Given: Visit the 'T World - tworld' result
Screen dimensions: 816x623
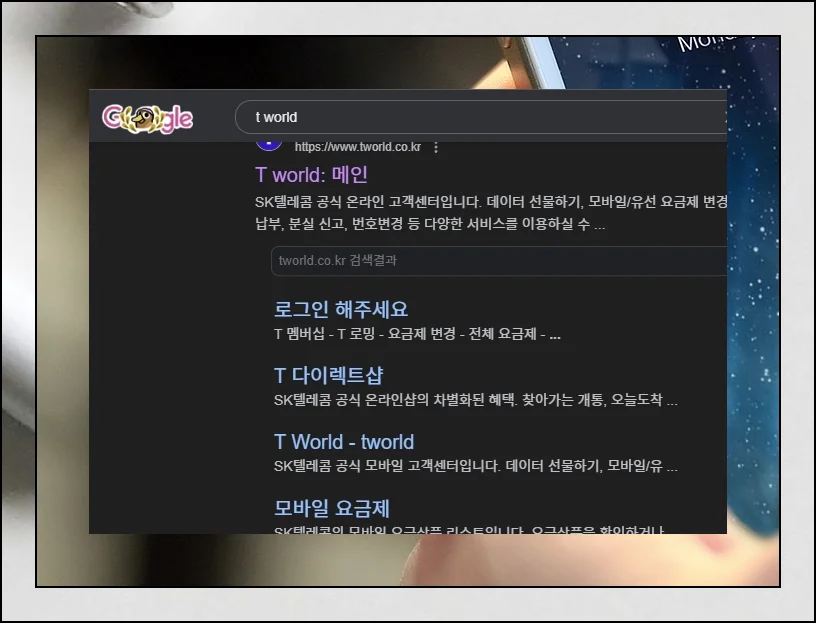Looking at the screenshot, I should 344,442.
